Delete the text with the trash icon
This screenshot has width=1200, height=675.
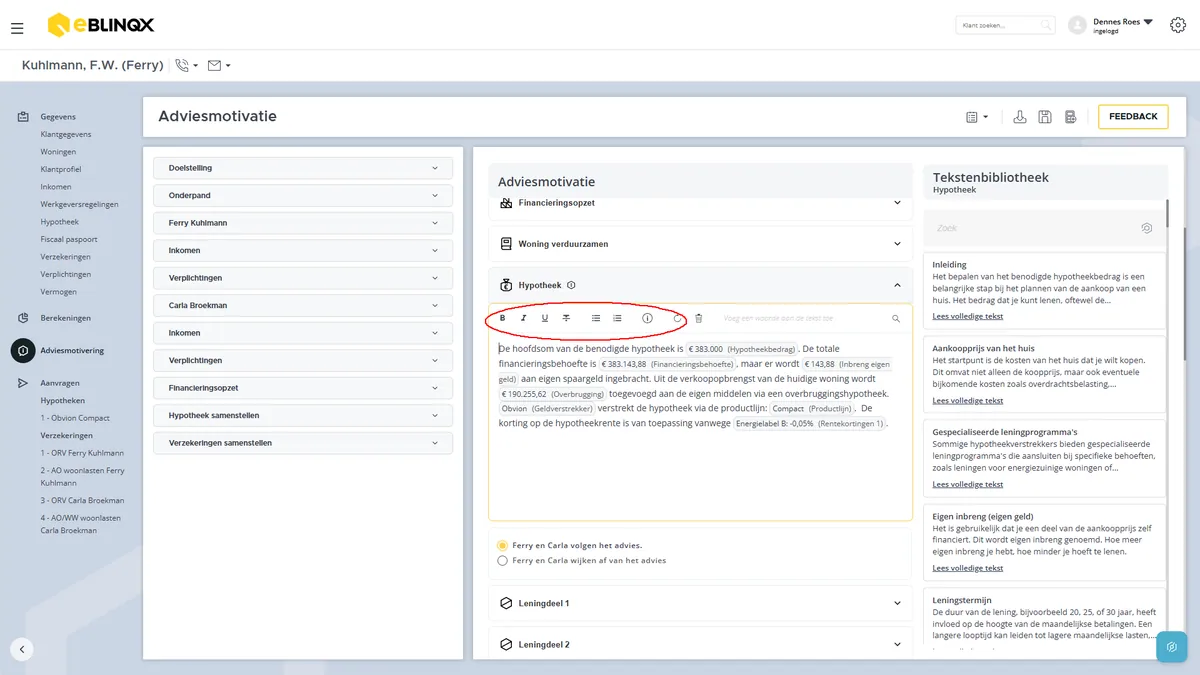(x=698, y=318)
